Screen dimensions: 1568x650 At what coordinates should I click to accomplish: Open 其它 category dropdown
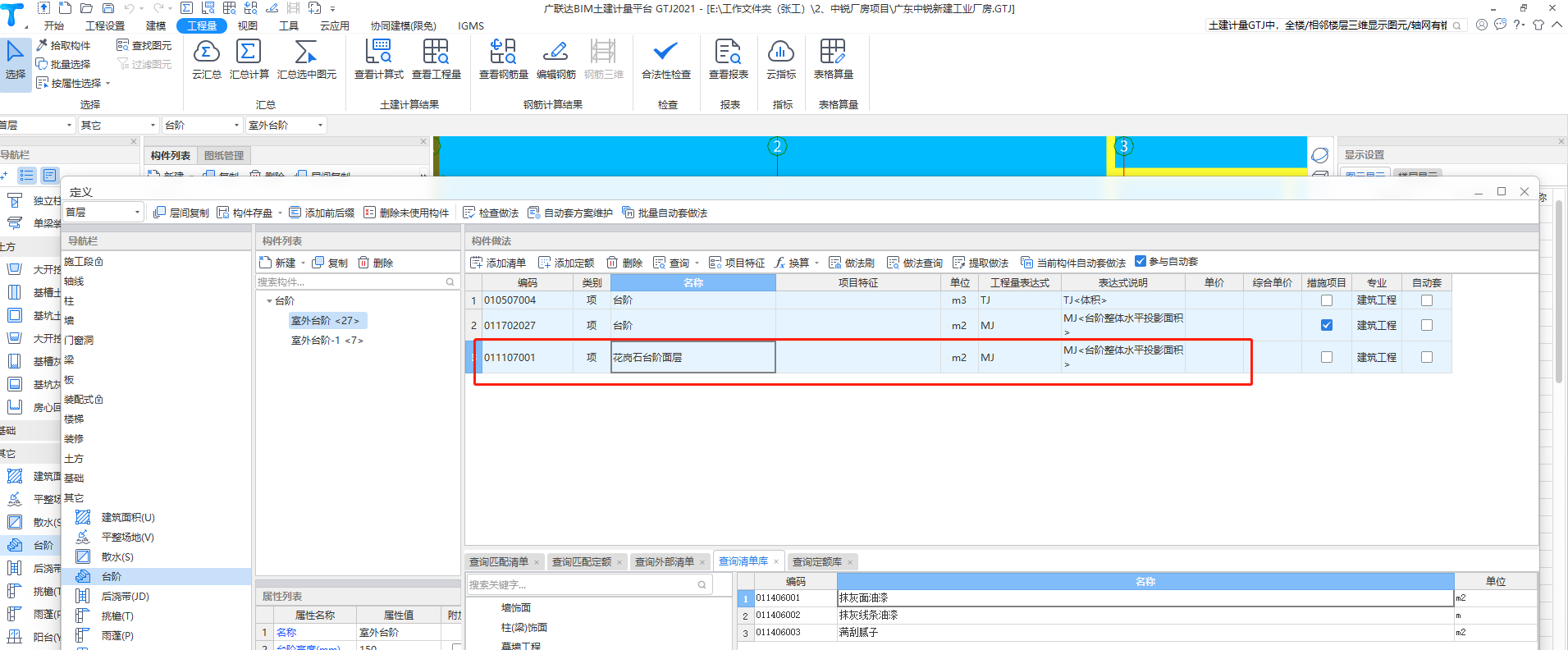(118, 125)
